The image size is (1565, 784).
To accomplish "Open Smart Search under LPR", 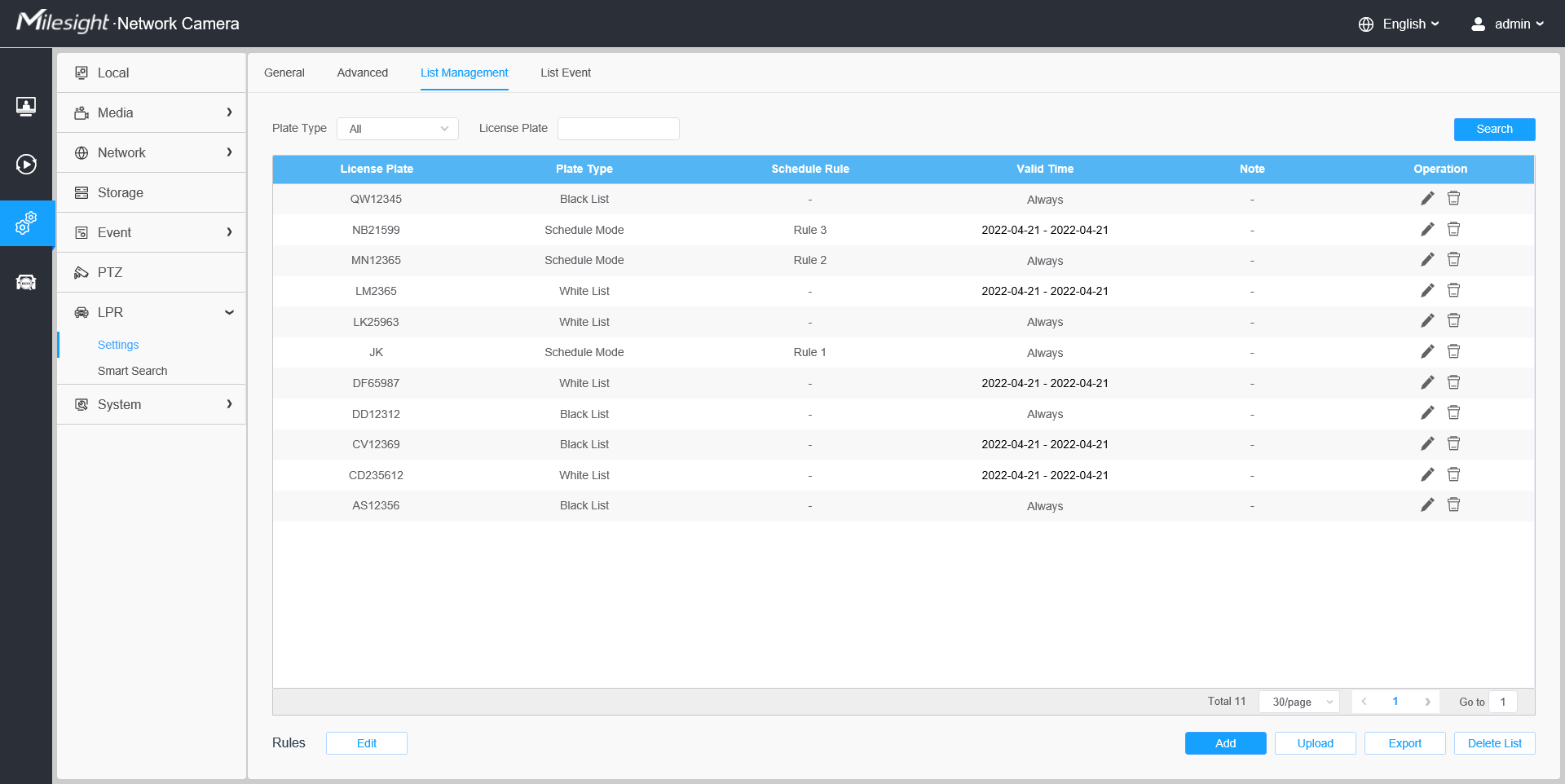I will tap(132, 371).
